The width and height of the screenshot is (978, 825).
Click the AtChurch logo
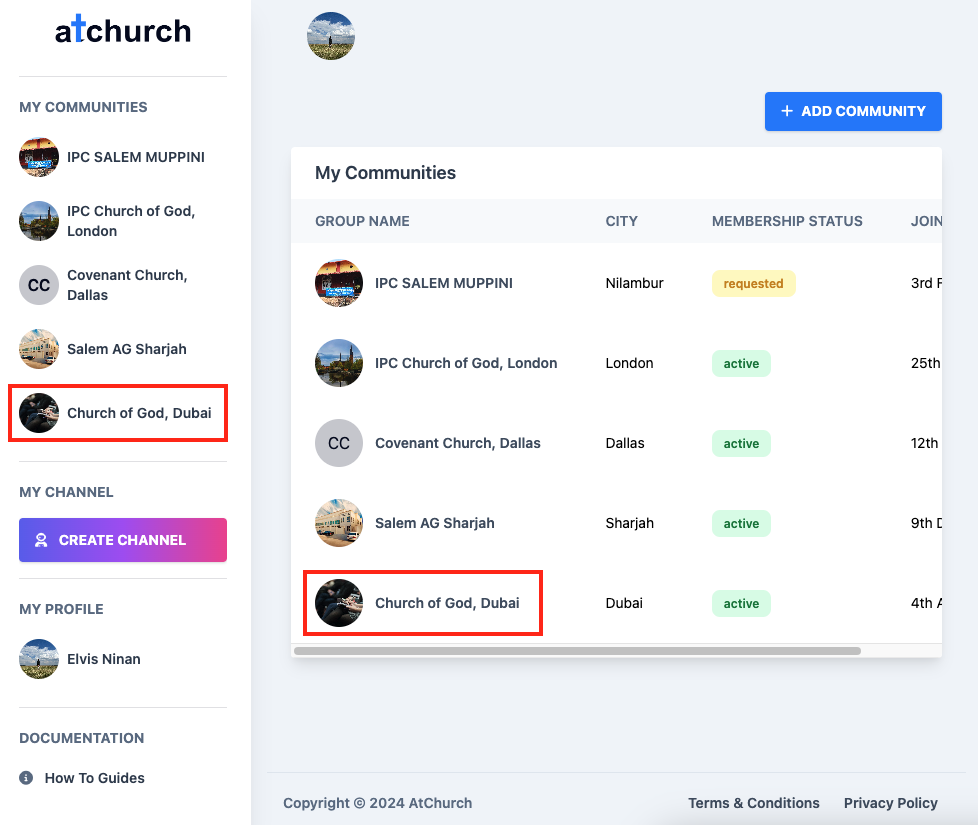point(123,31)
